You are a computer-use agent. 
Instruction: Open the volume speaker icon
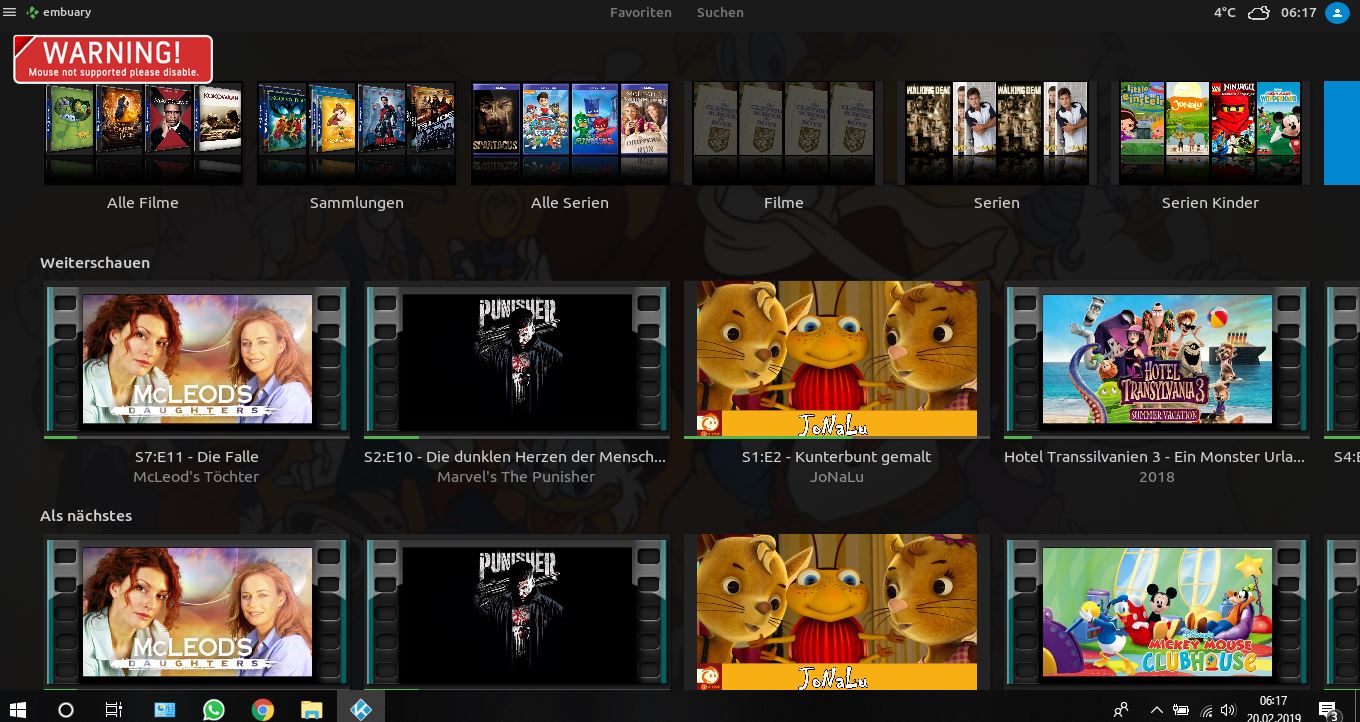pos(1229,710)
